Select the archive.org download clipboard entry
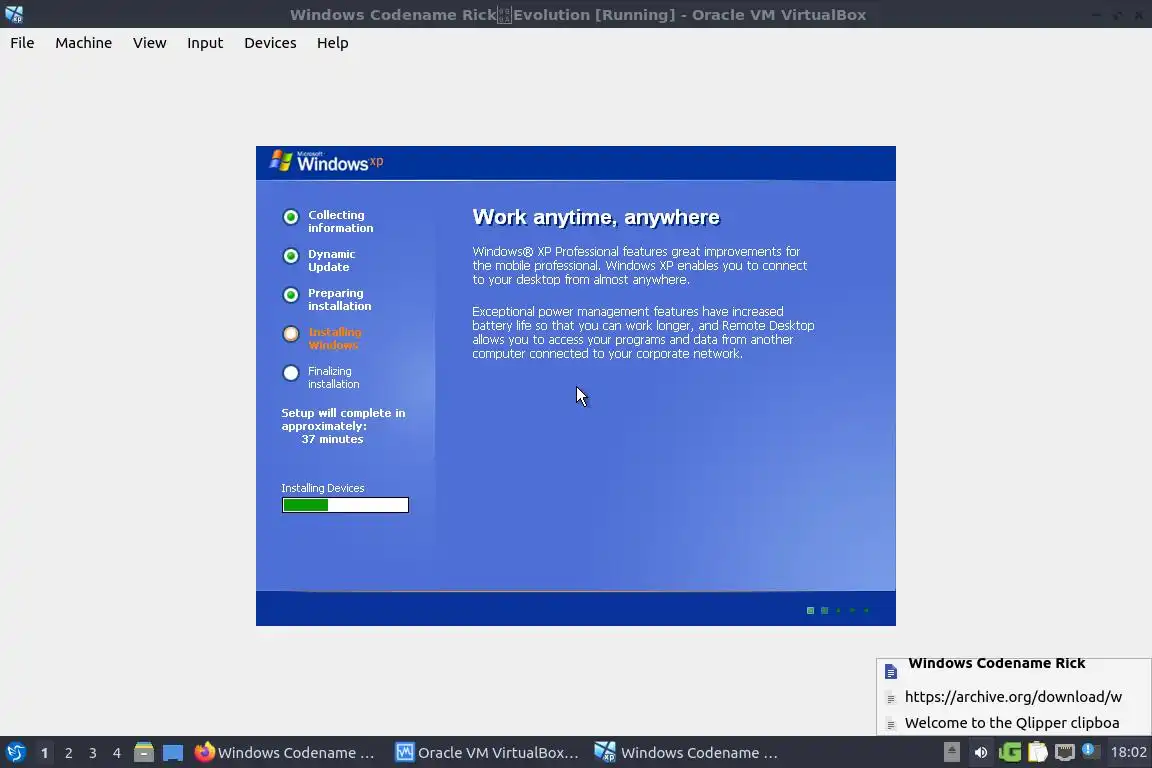1152x768 pixels. 1014,697
